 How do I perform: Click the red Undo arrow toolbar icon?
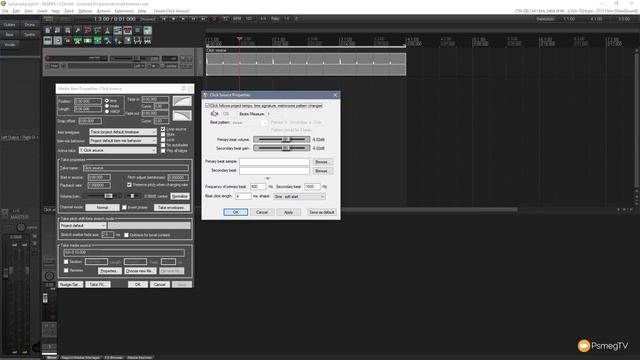pyautogui.click(x=87, y=30)
